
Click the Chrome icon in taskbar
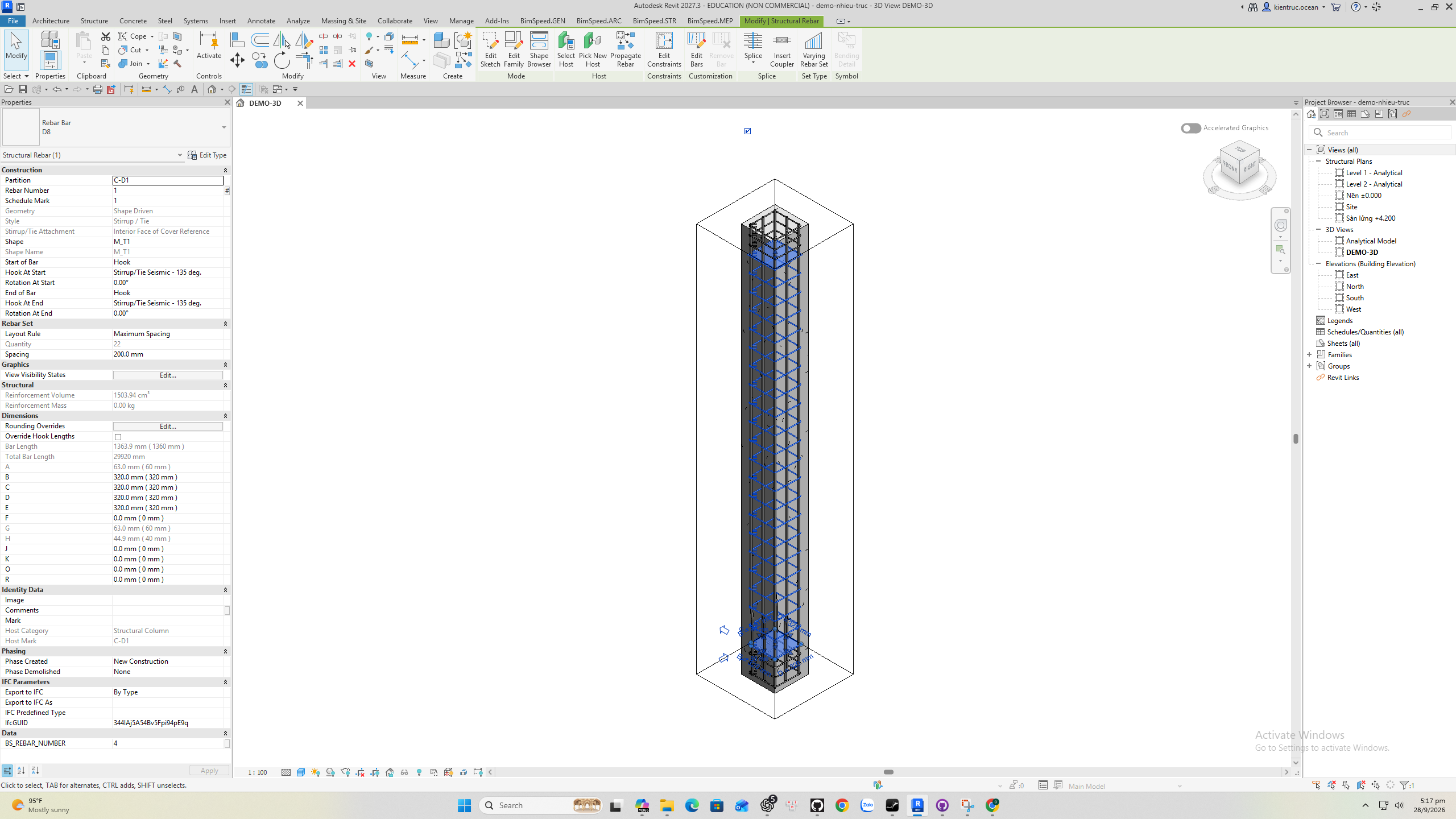842,805
